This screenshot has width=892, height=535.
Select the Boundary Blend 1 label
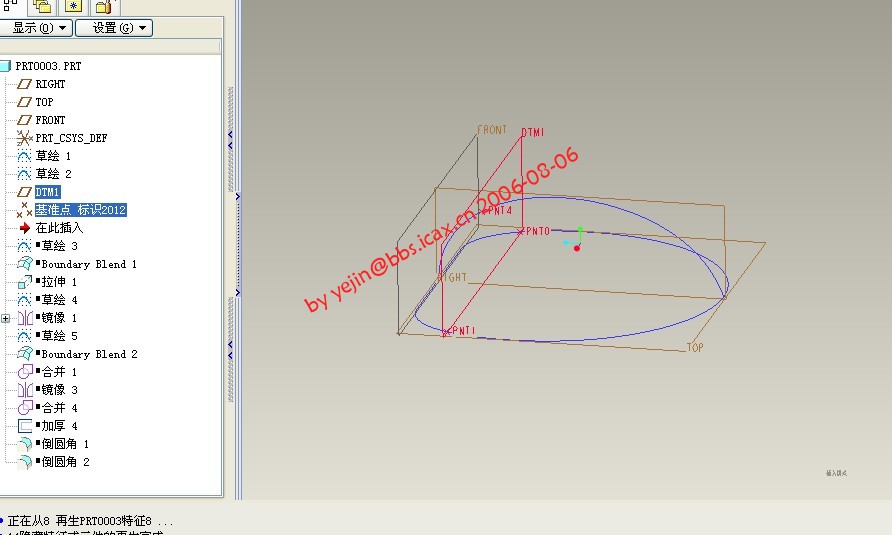(x=89, y=264)
